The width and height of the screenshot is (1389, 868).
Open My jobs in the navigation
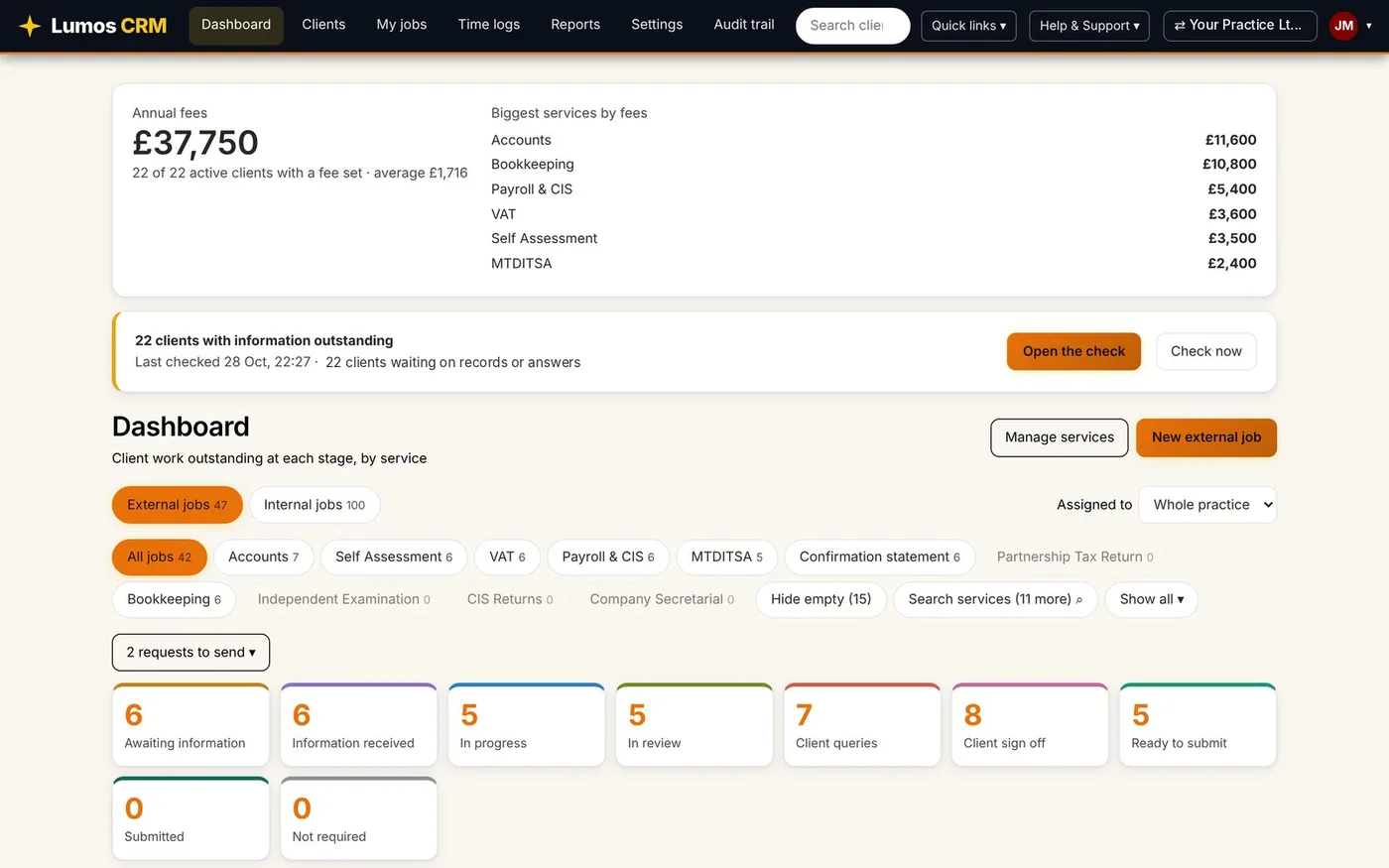pyautogui.click(x=402, y=25)
